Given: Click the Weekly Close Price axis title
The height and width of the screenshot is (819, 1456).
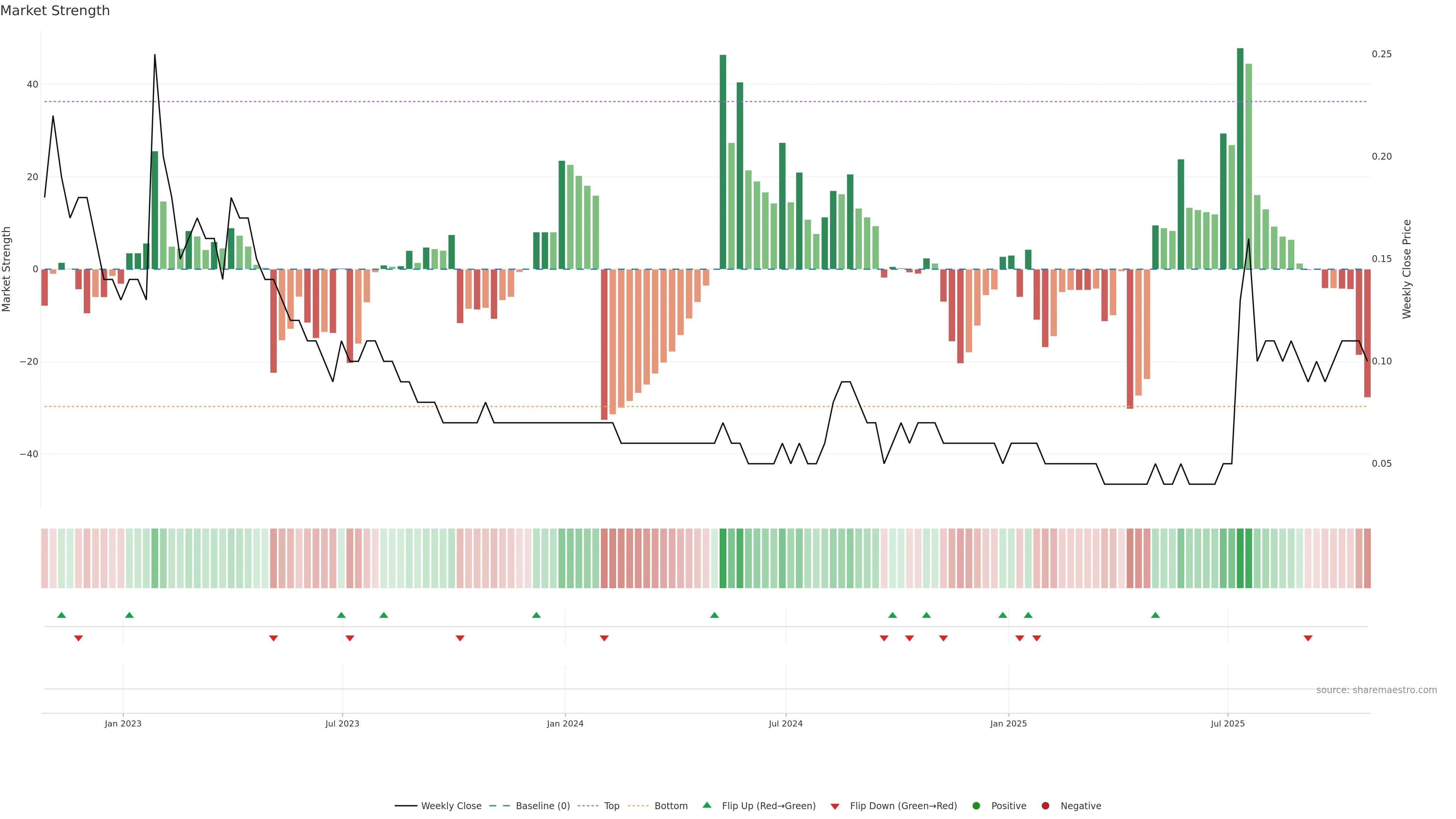Looking at the screenshot, I should tap(1407, 269).
